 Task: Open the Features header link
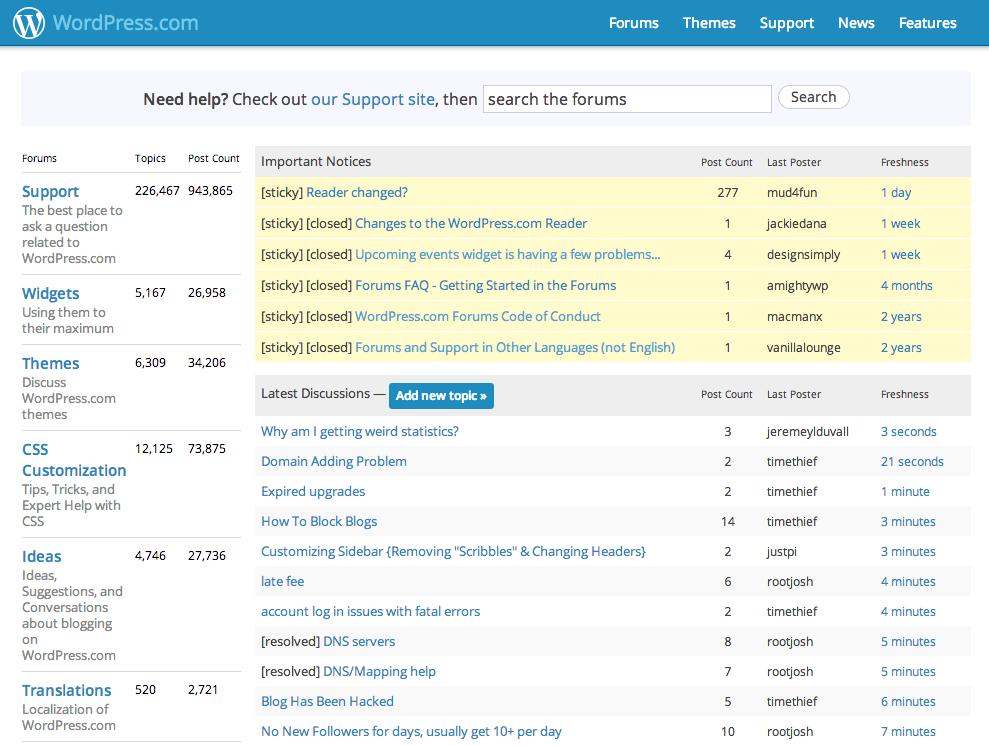coord(927,23)
